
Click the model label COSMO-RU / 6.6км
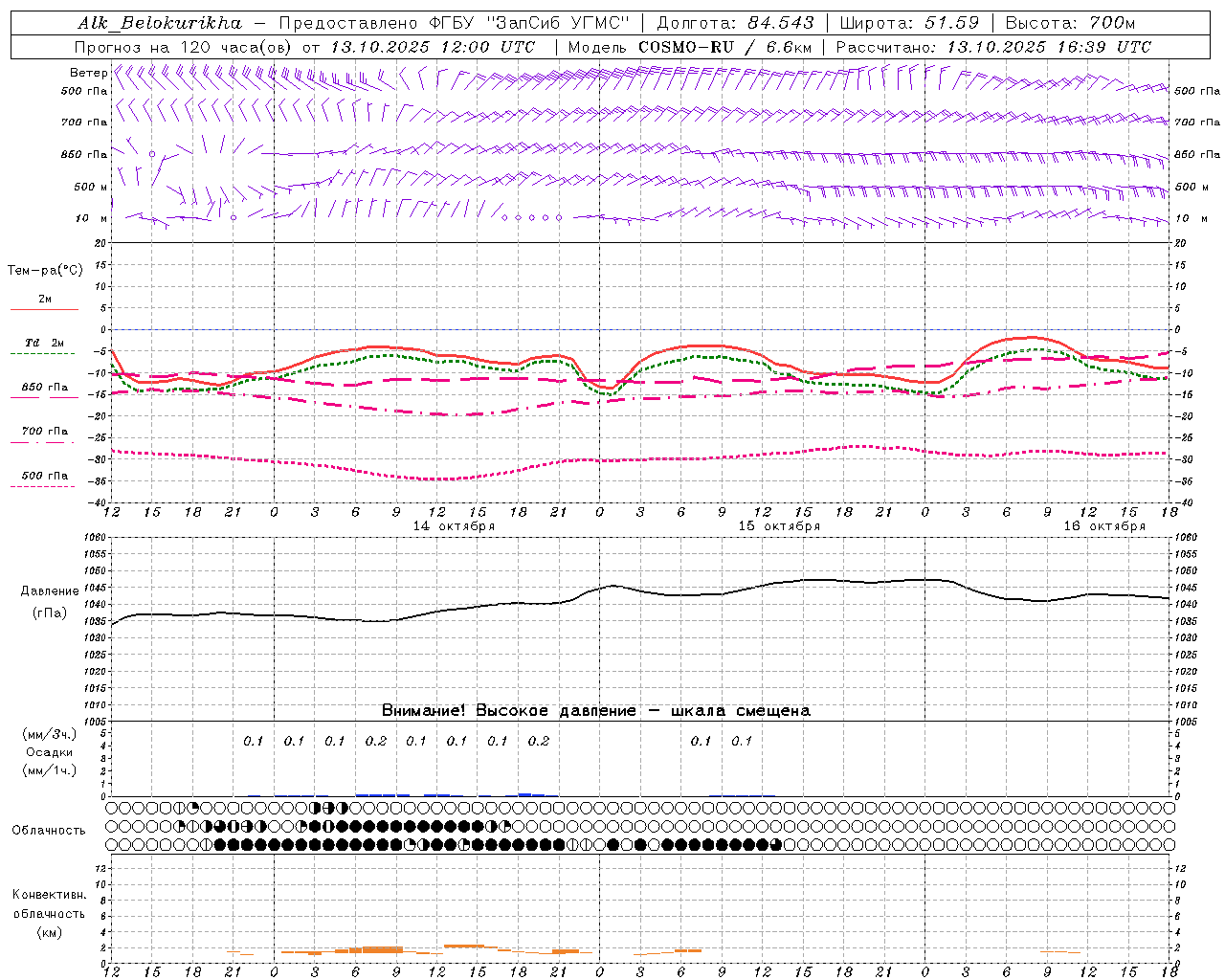pos(725,47)
